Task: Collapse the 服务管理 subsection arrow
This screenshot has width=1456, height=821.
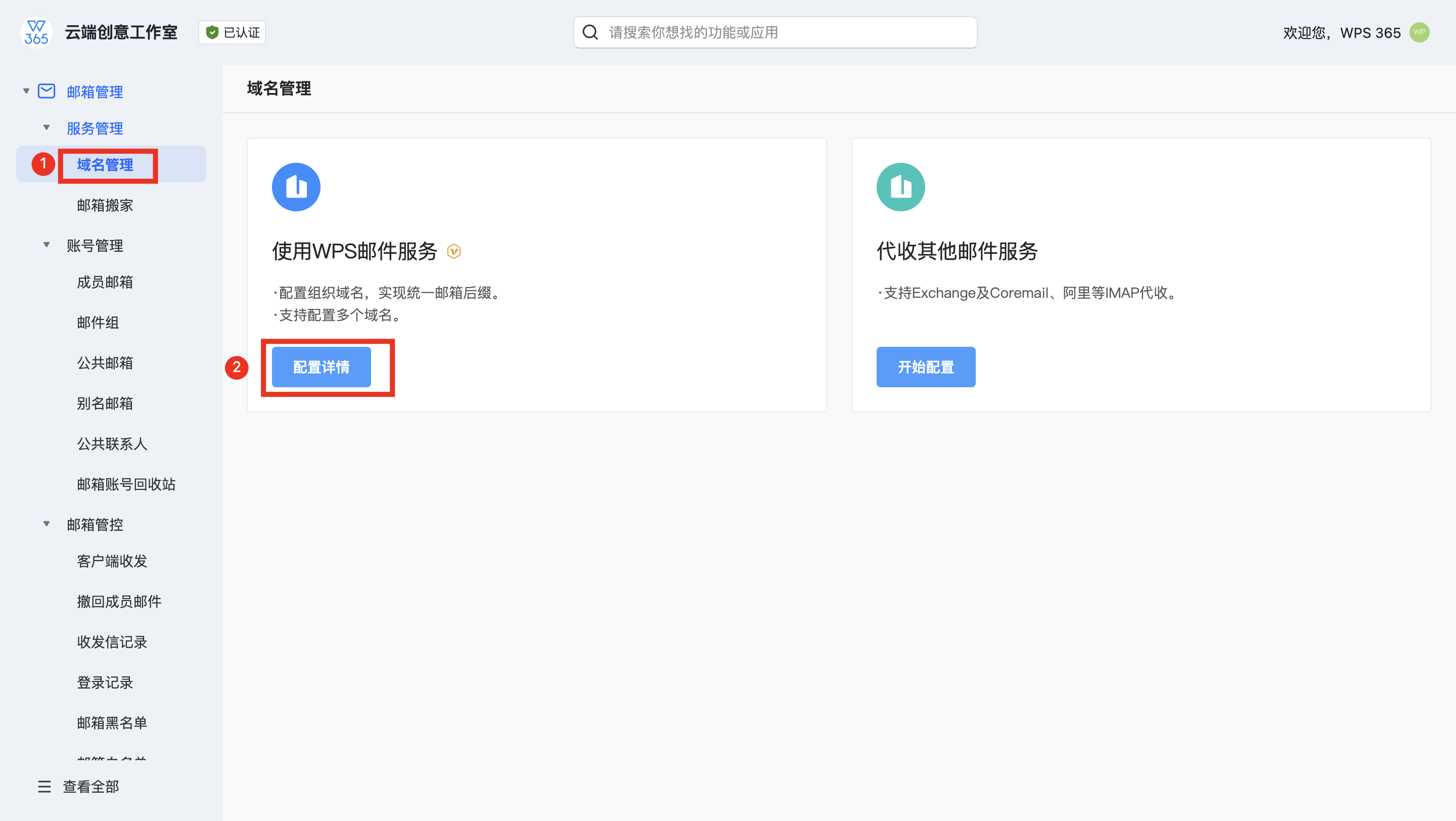Action: point(47,128)
